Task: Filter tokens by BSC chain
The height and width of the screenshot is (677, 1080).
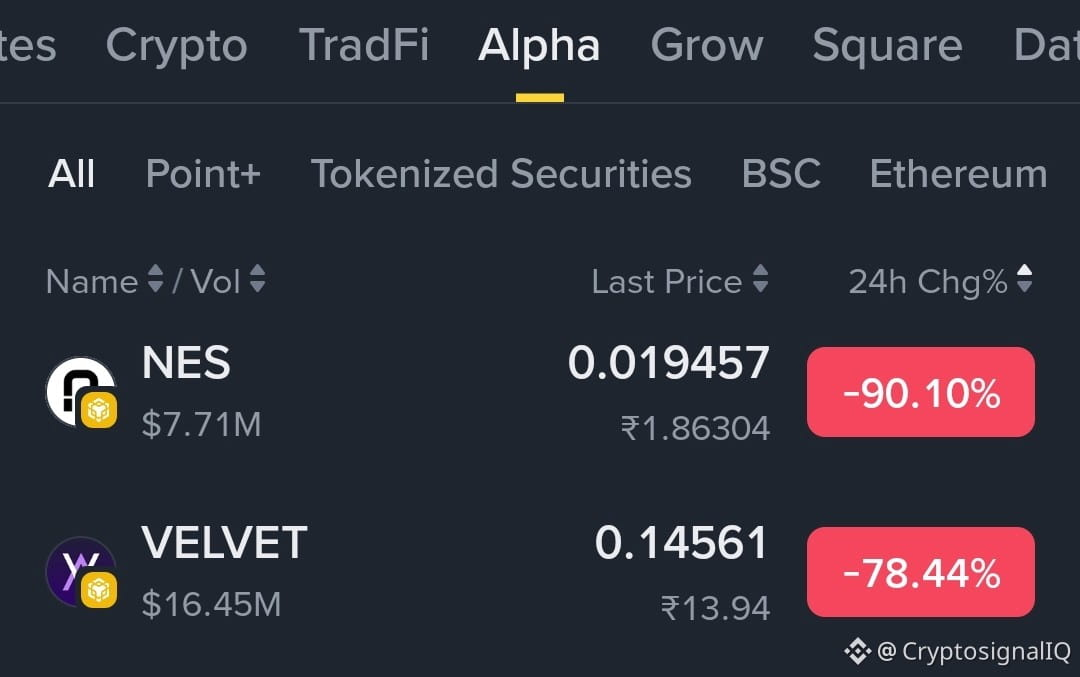Action: [x=781, y=174]
